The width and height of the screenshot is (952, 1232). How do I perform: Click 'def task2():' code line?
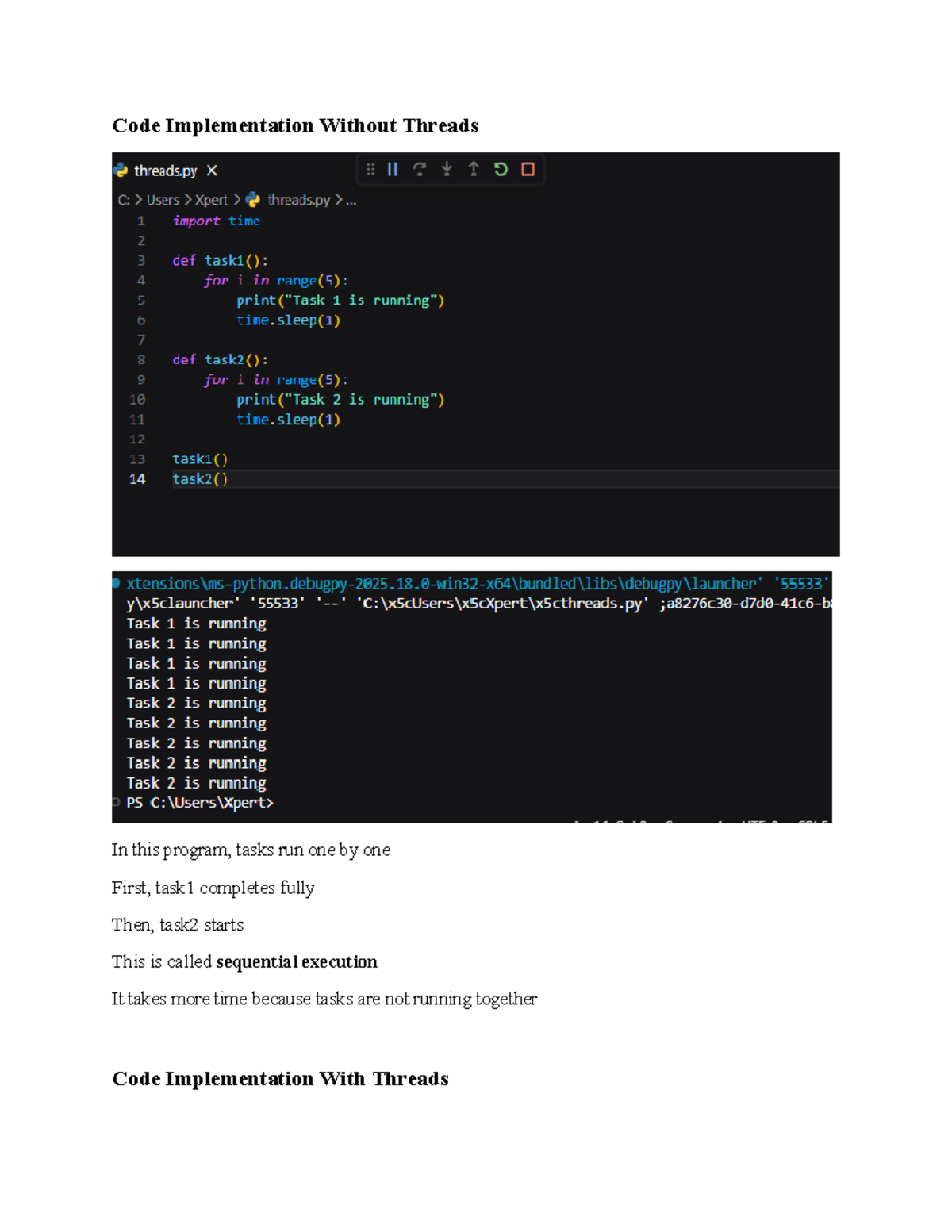221,360
